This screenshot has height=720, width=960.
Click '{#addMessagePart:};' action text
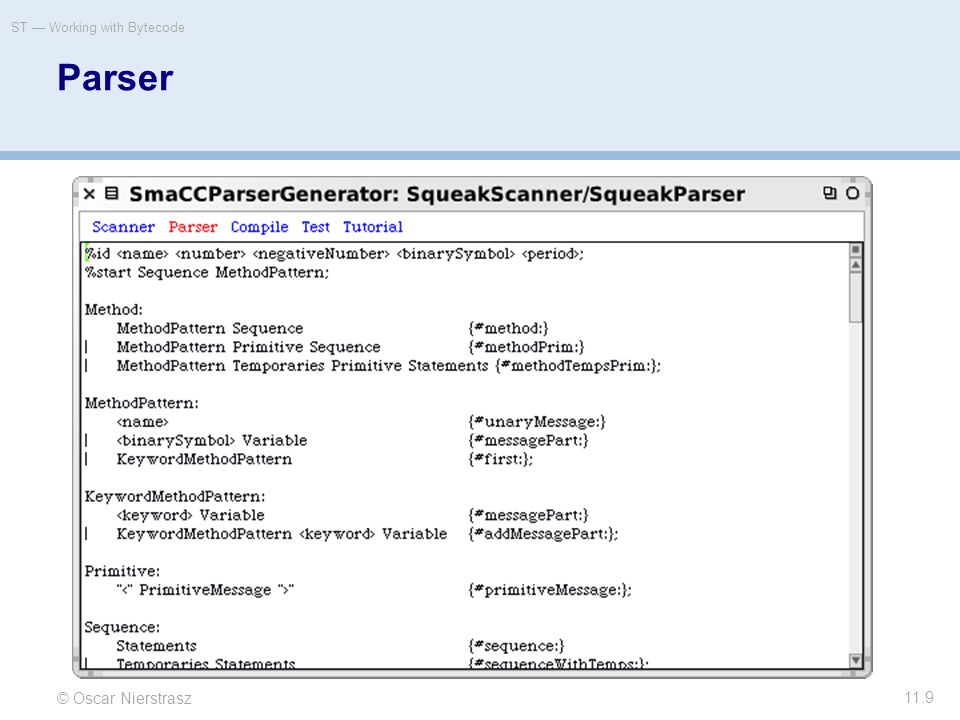click(544, 534)
